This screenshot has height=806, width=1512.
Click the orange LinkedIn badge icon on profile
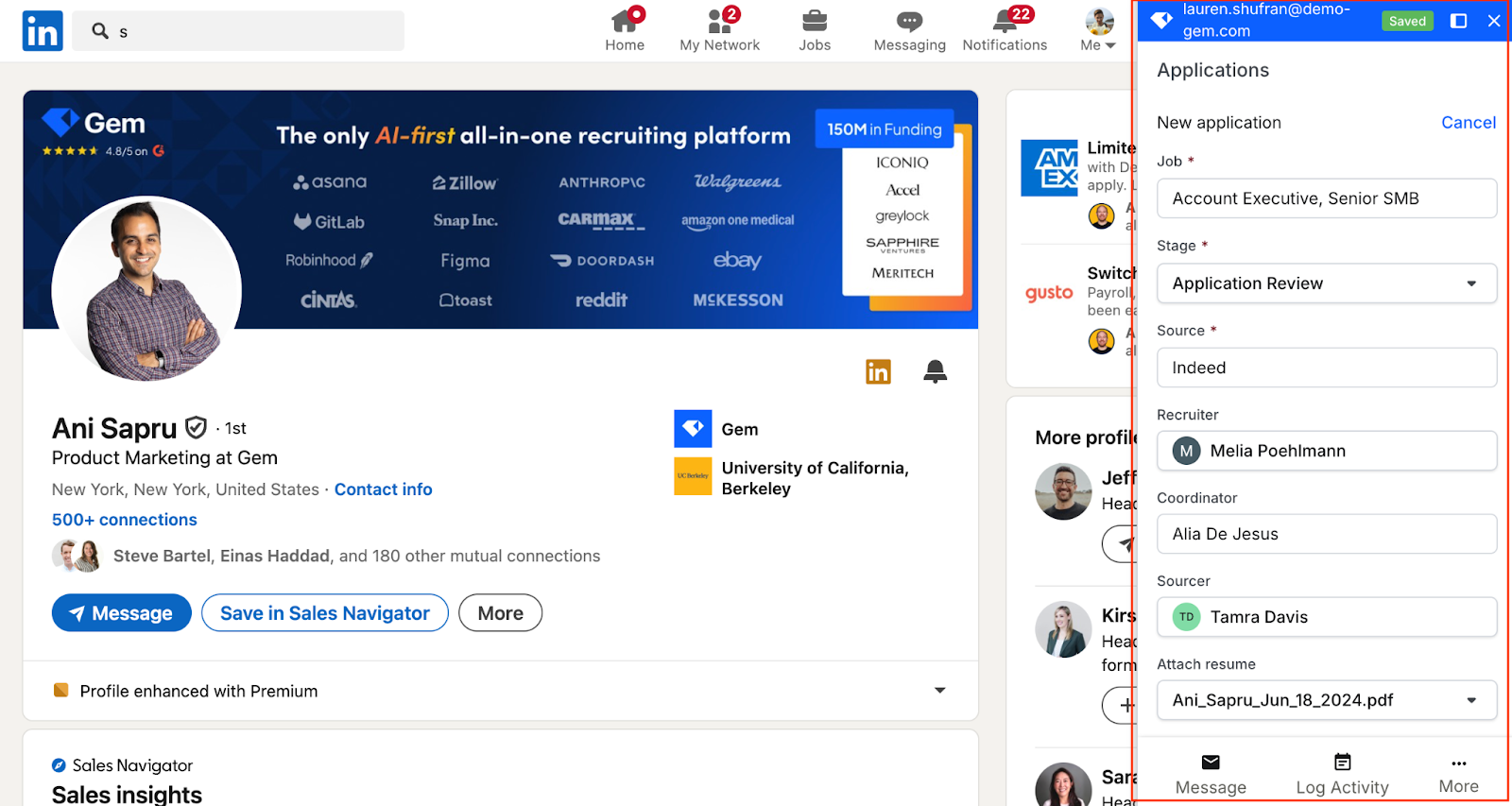[x=878, y=372]
